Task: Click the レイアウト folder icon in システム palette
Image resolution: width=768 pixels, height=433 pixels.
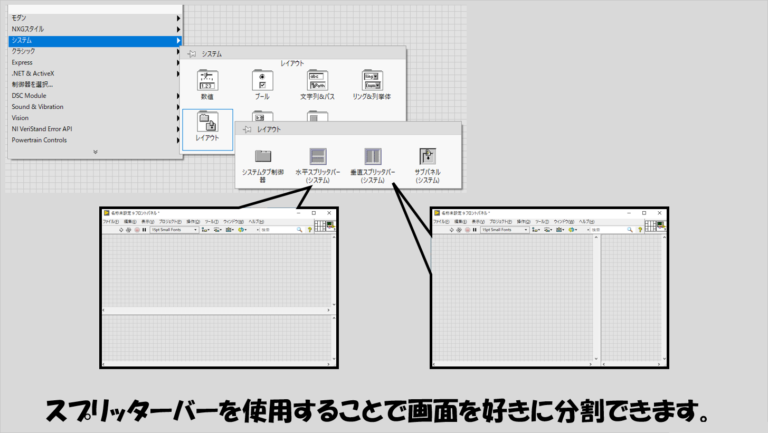Action: [208, 124]
